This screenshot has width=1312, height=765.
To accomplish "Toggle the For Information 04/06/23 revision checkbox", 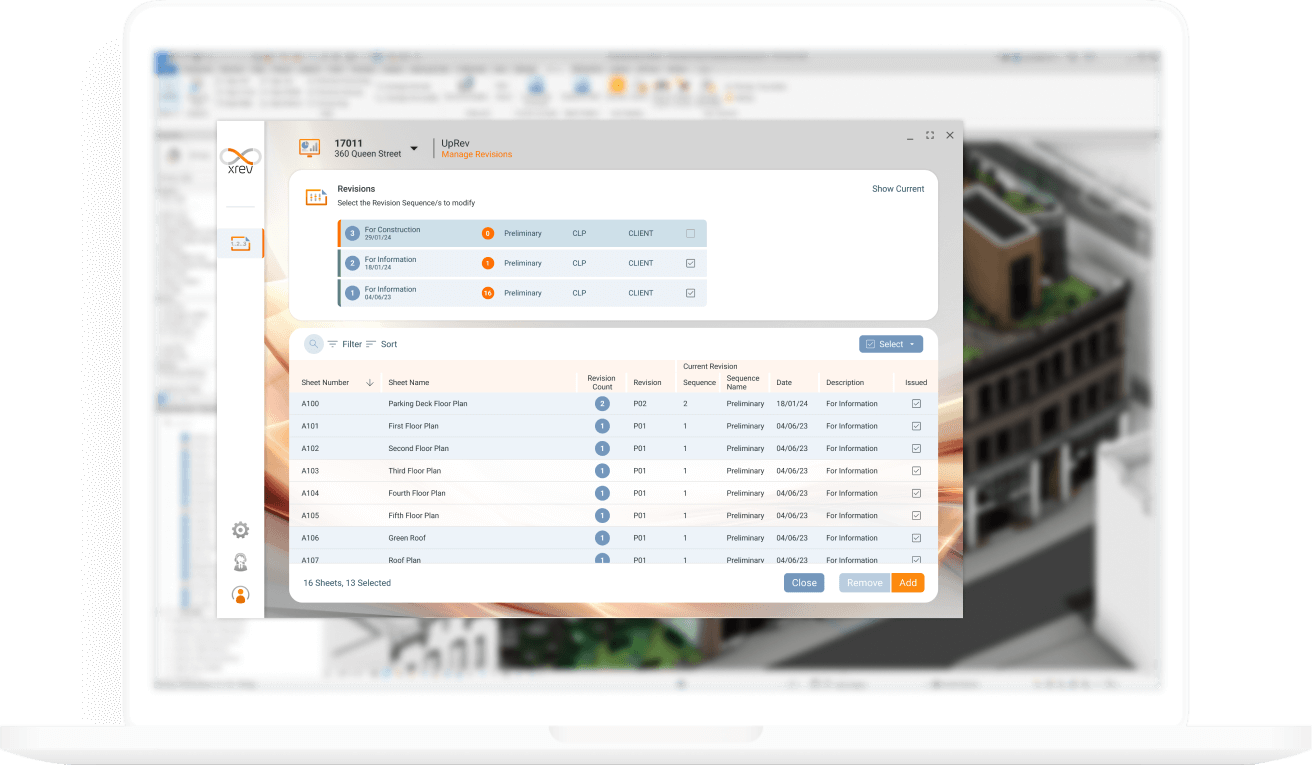I will pyautogui.click(x=690, y=293).
